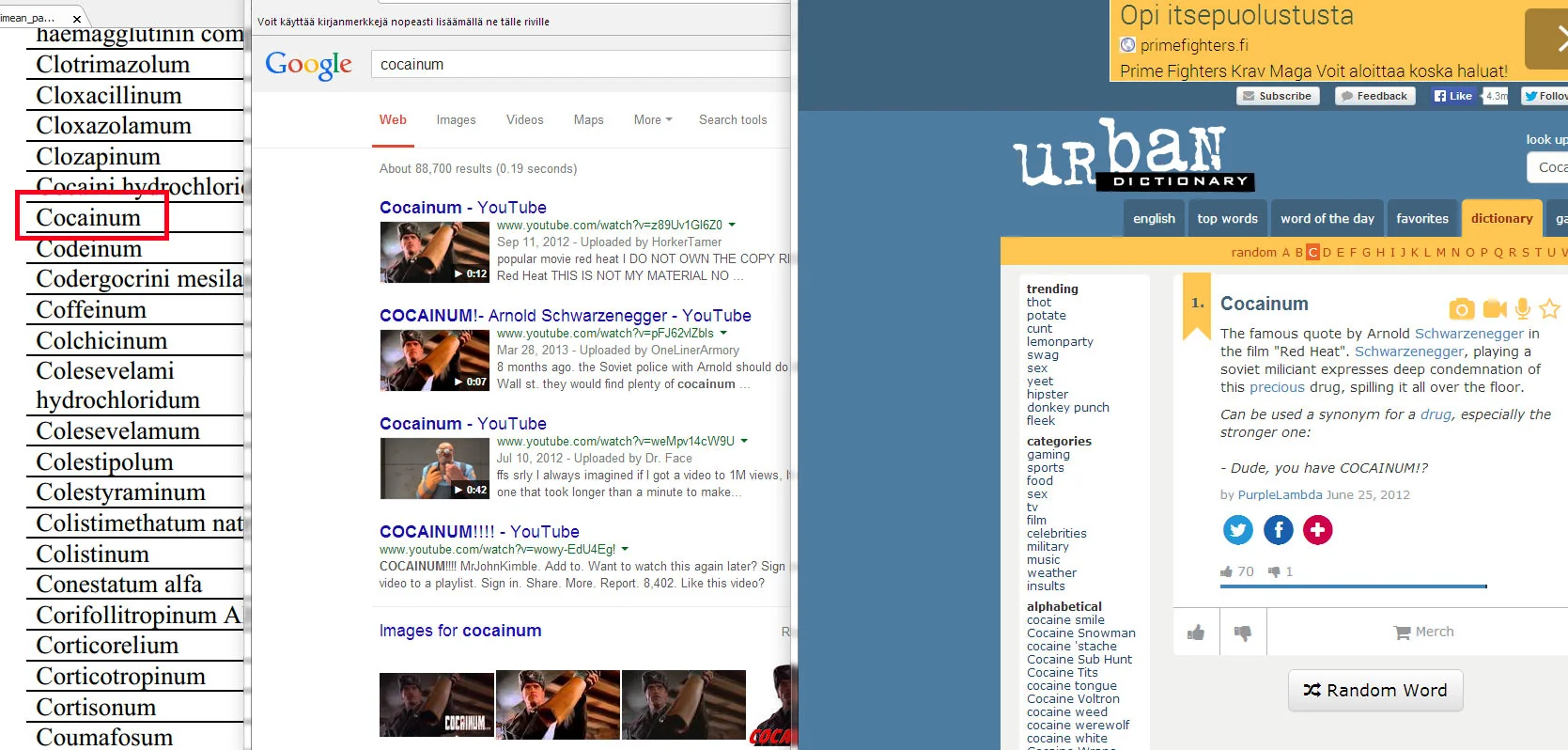
Task: Share the definition via the Twitter icon
Action: tap(1237, 530)
